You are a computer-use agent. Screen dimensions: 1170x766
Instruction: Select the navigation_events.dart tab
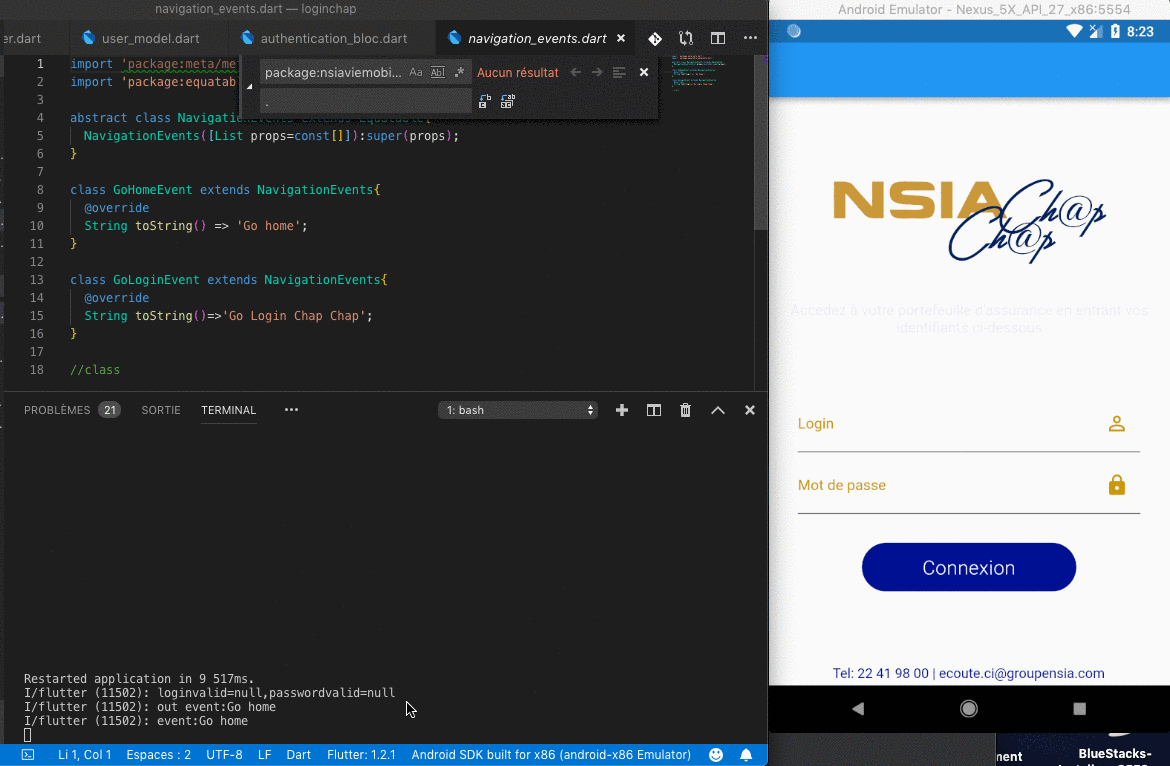(536, 38)
